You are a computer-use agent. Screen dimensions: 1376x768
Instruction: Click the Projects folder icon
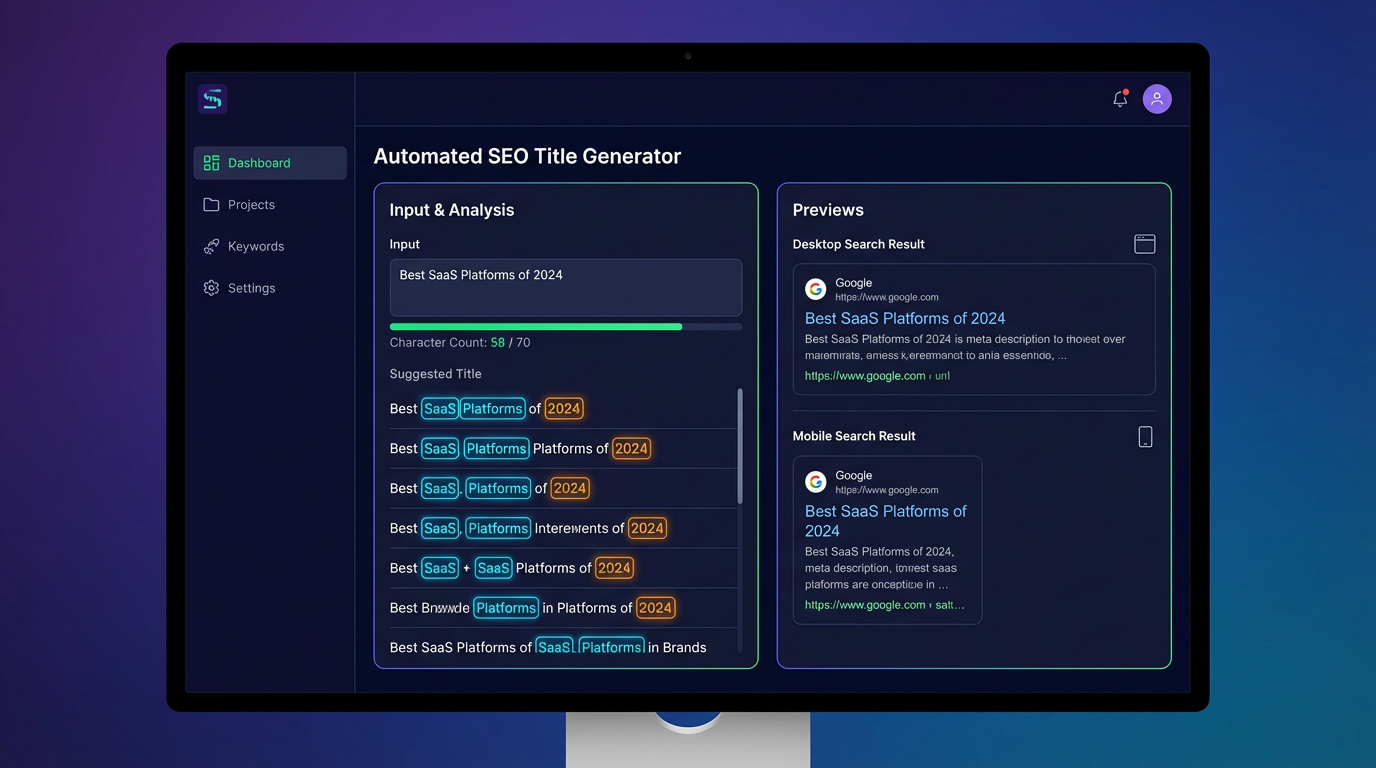point(211,204)
